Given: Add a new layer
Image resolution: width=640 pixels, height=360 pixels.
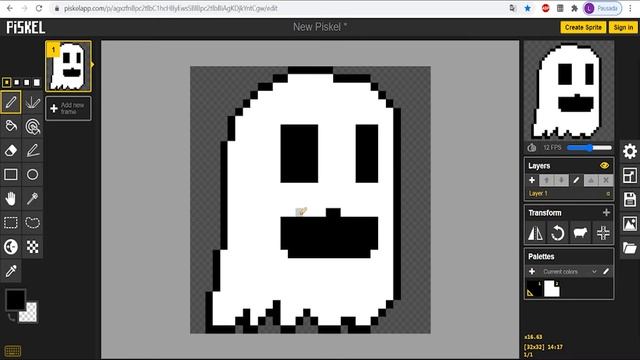Looking at the screenshot, I should (532, 180).
